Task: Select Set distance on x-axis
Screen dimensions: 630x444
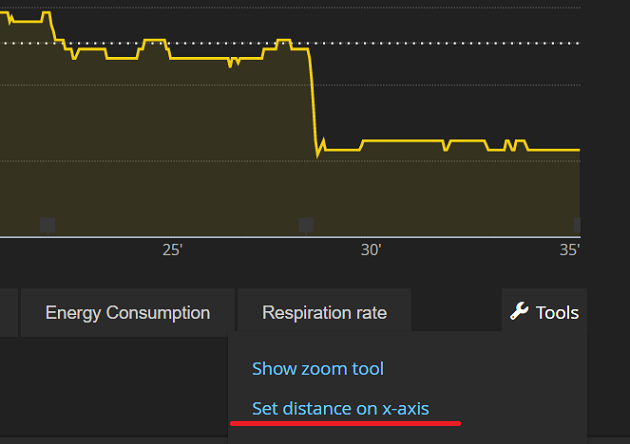Action: 340,409
